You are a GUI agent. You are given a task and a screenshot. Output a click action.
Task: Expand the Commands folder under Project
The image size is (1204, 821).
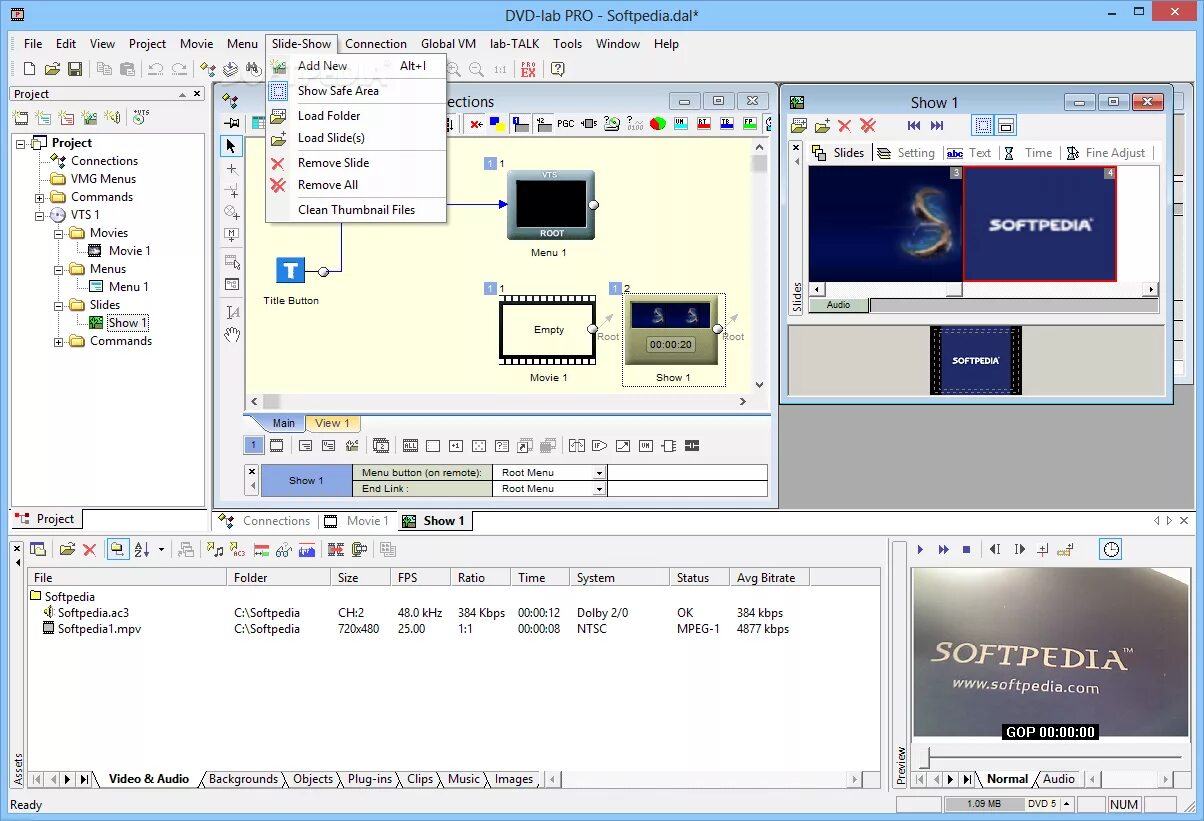click(40, 197)
